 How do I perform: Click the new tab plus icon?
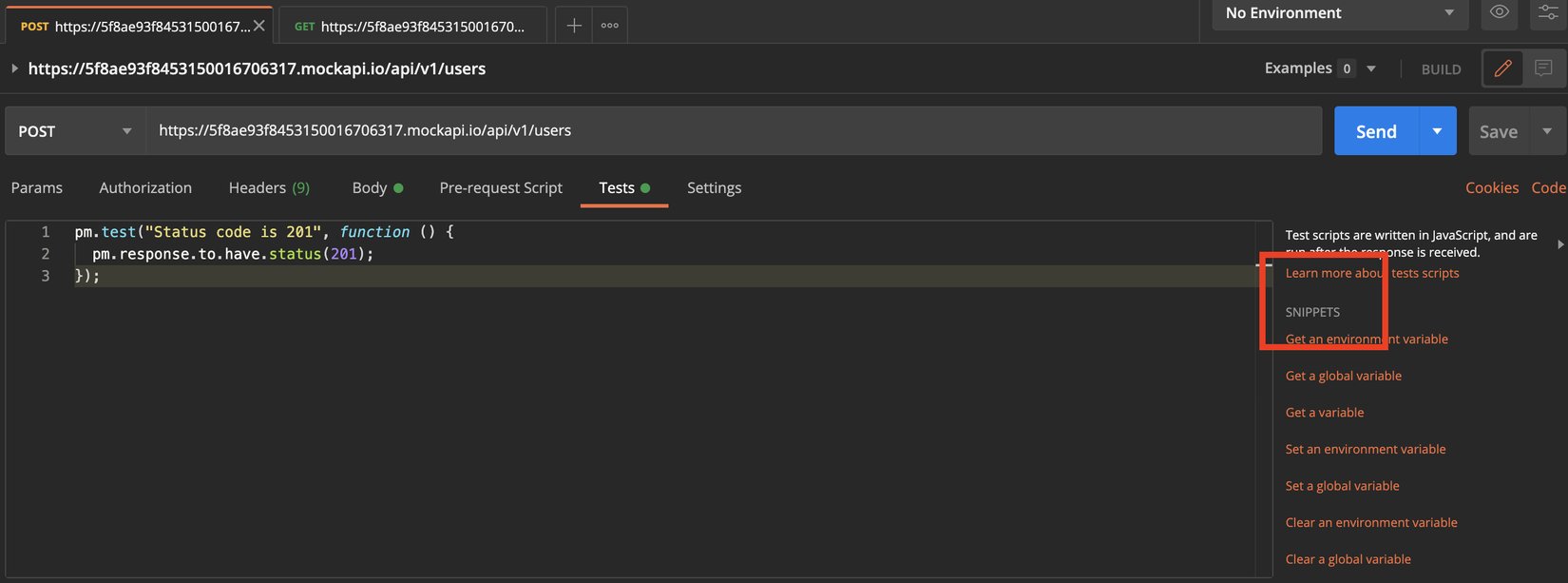pyautogui.click(x=574, y=26)
